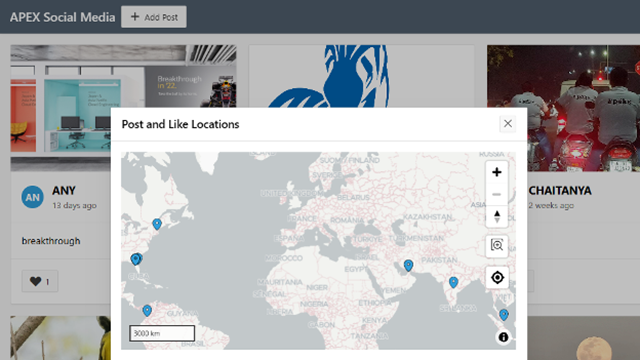
Task: Select the map pin over India
Action: click(453, 282)
